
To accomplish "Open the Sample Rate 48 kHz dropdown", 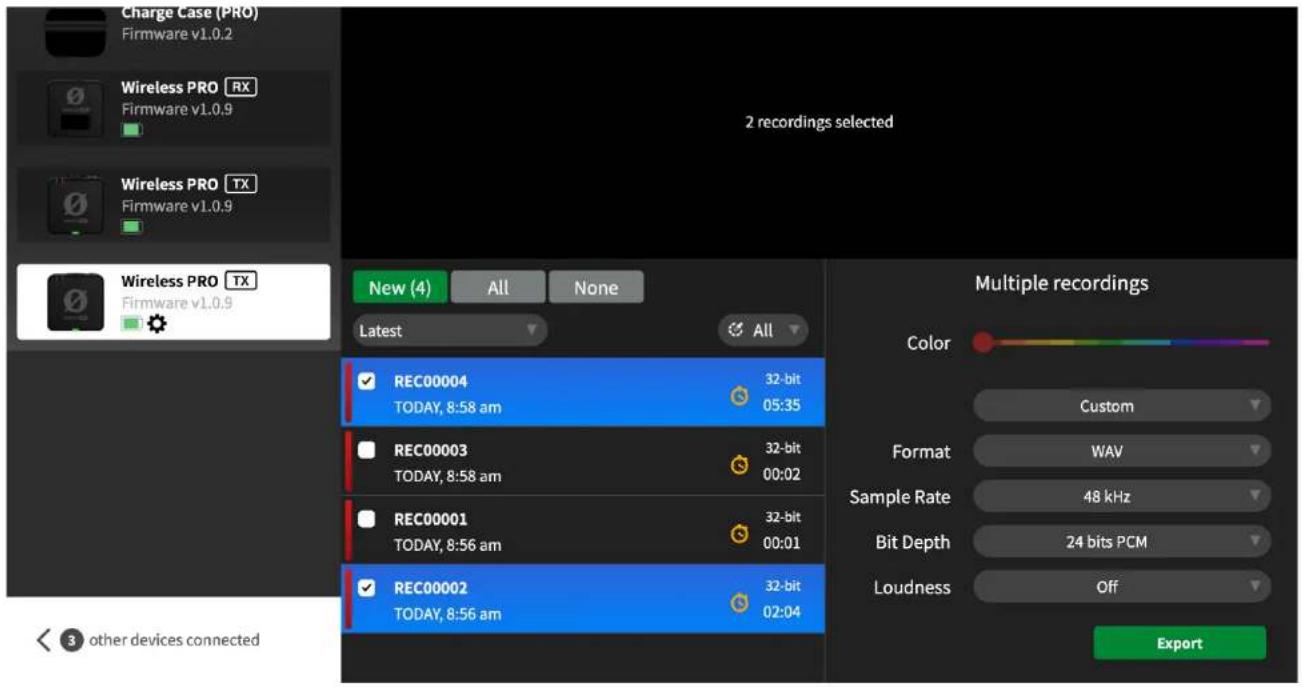I will [1121, 496].
